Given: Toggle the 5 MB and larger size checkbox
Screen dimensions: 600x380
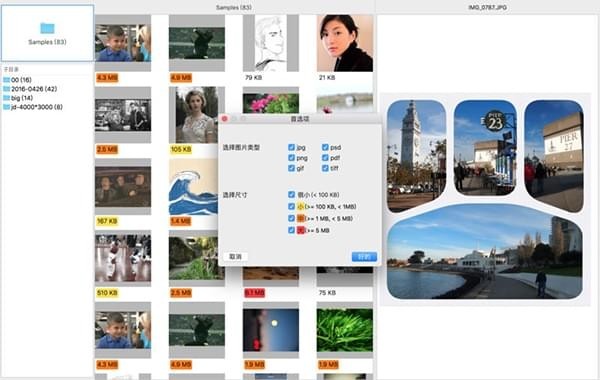Looking at the screenshot, I should [291, 230].
